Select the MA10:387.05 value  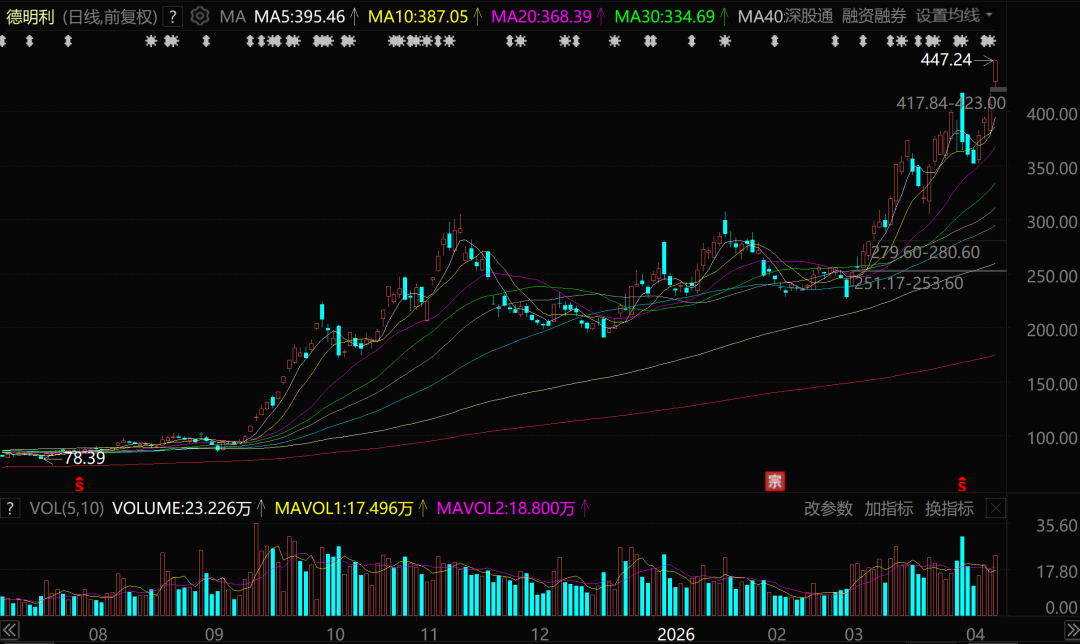click(x=418, y=17)
